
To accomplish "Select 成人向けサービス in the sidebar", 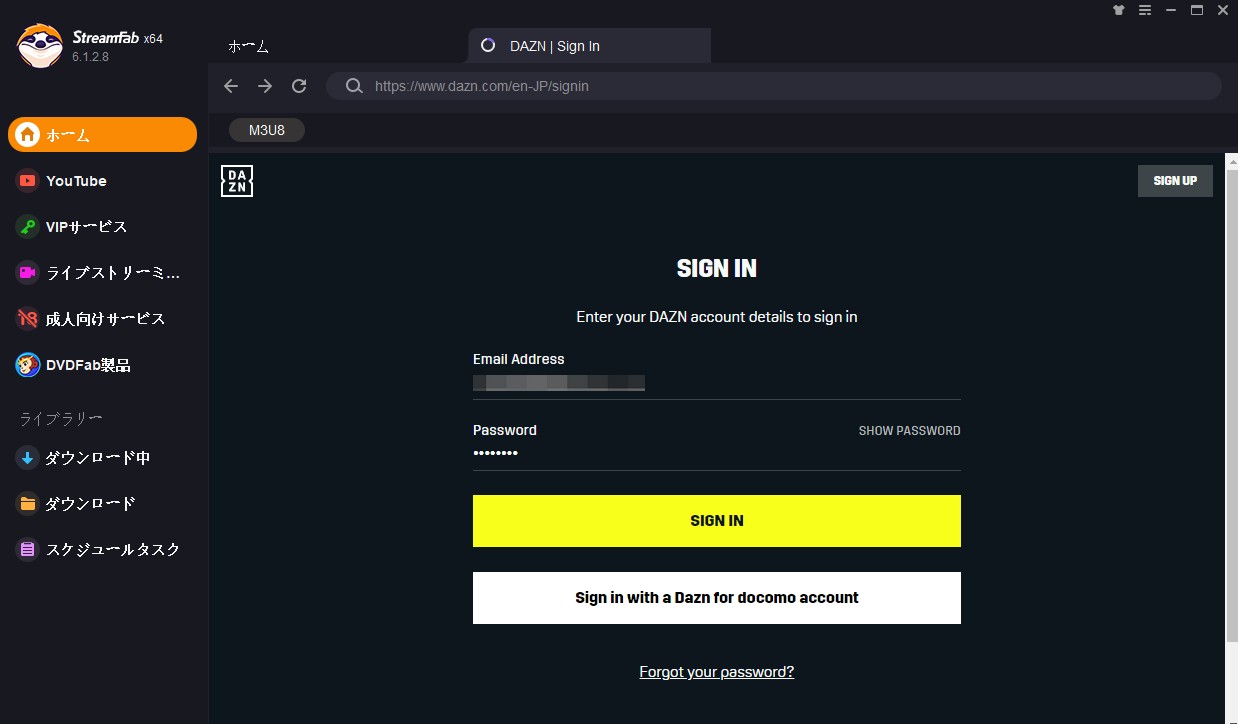I will click(x=105, y=319).
